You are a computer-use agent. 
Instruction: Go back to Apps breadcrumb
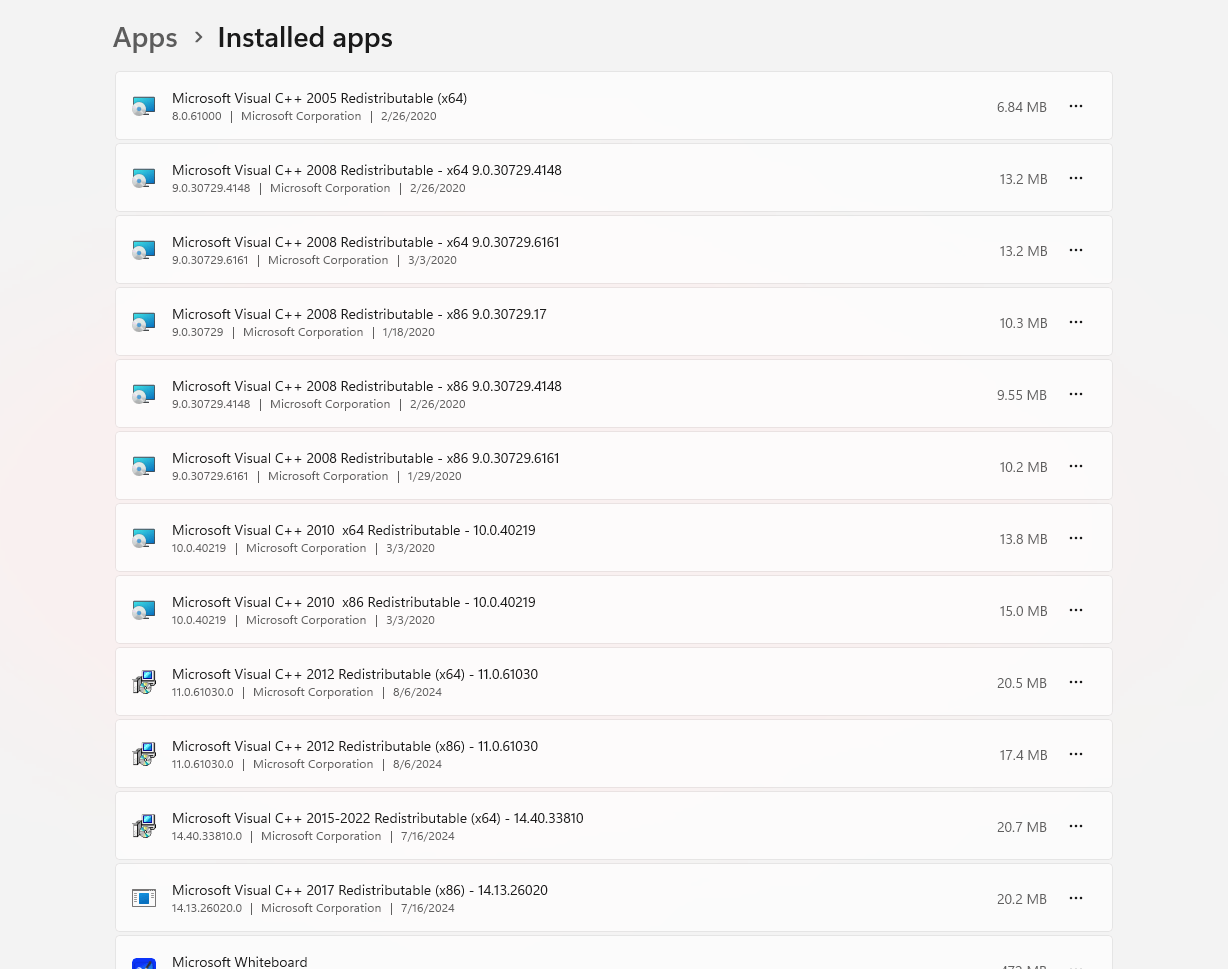(145, 38)
